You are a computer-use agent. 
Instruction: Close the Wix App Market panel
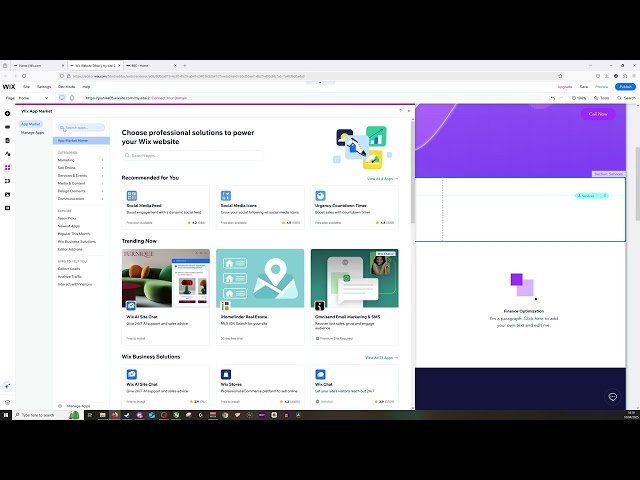(409, 111)
